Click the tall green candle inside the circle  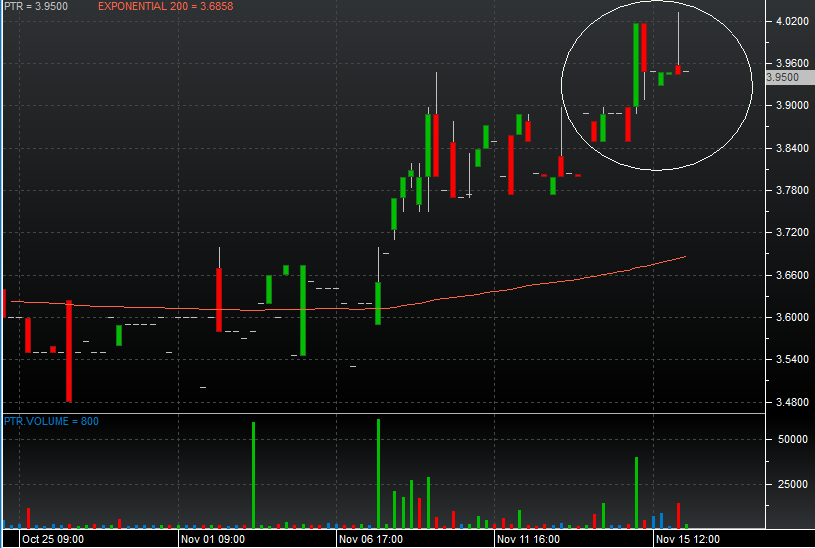(636, 65)
